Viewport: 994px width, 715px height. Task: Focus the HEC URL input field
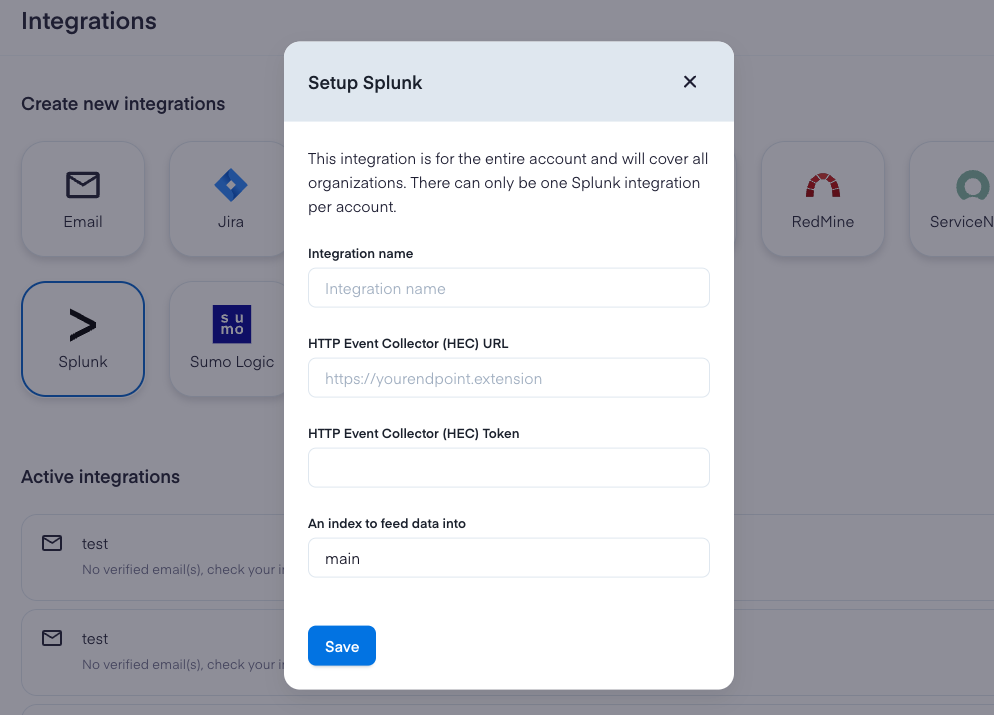pos(508,378)
